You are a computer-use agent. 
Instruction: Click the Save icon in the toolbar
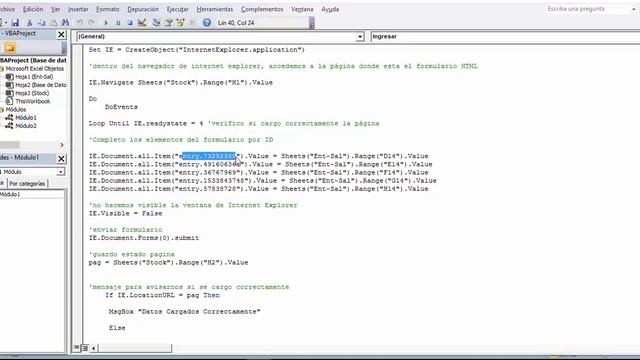pyautogui.click(x=15, y=23)
